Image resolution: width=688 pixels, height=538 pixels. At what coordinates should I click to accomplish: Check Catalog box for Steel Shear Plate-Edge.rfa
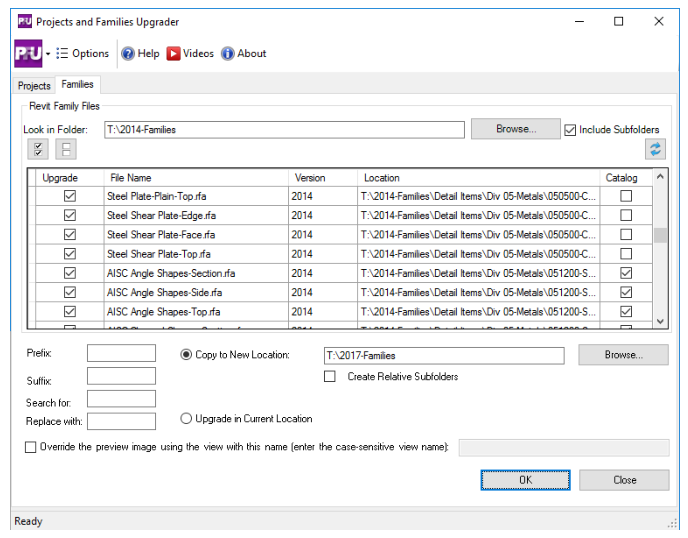[626, 215]
